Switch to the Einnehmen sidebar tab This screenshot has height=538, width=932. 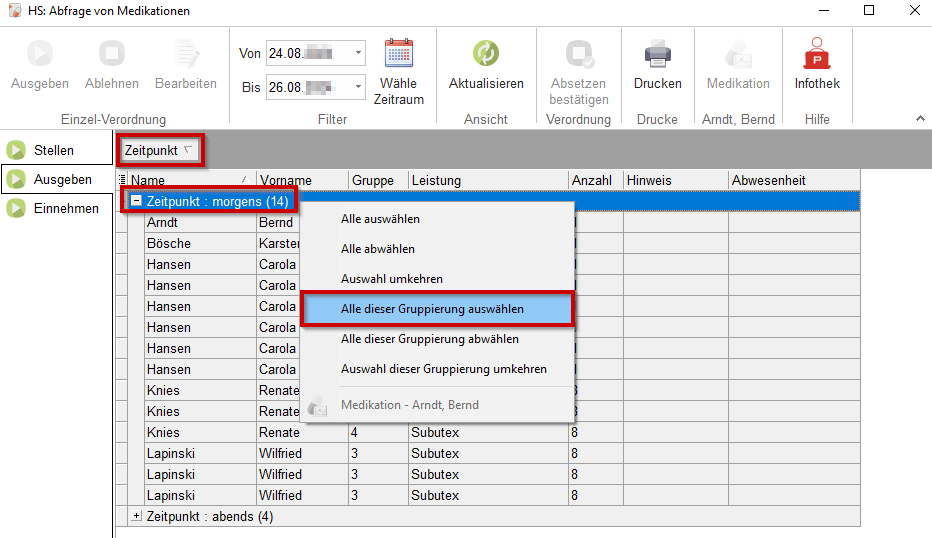[x=66, y=209]
